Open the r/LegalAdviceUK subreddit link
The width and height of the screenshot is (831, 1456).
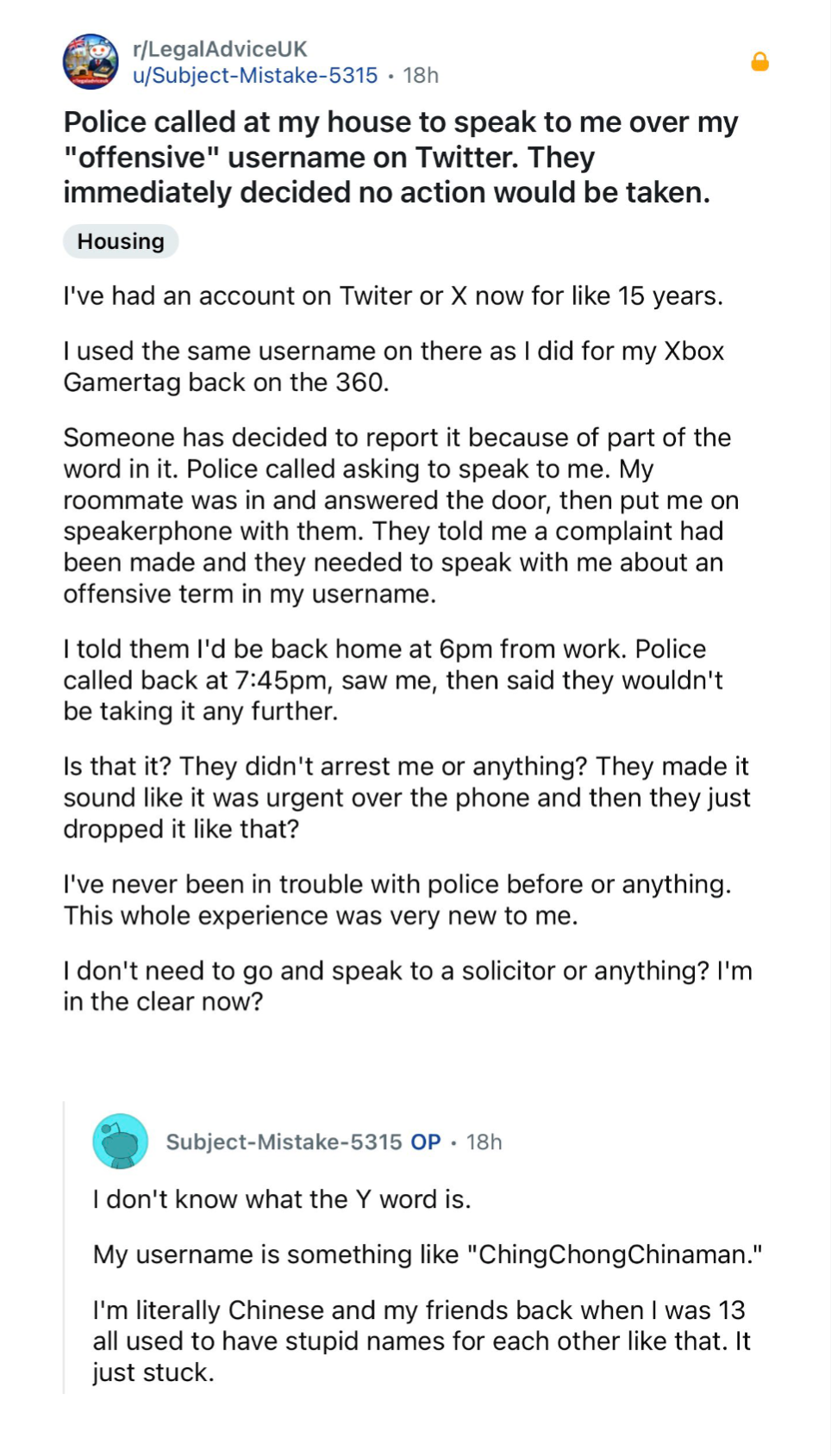coord(220,49)
